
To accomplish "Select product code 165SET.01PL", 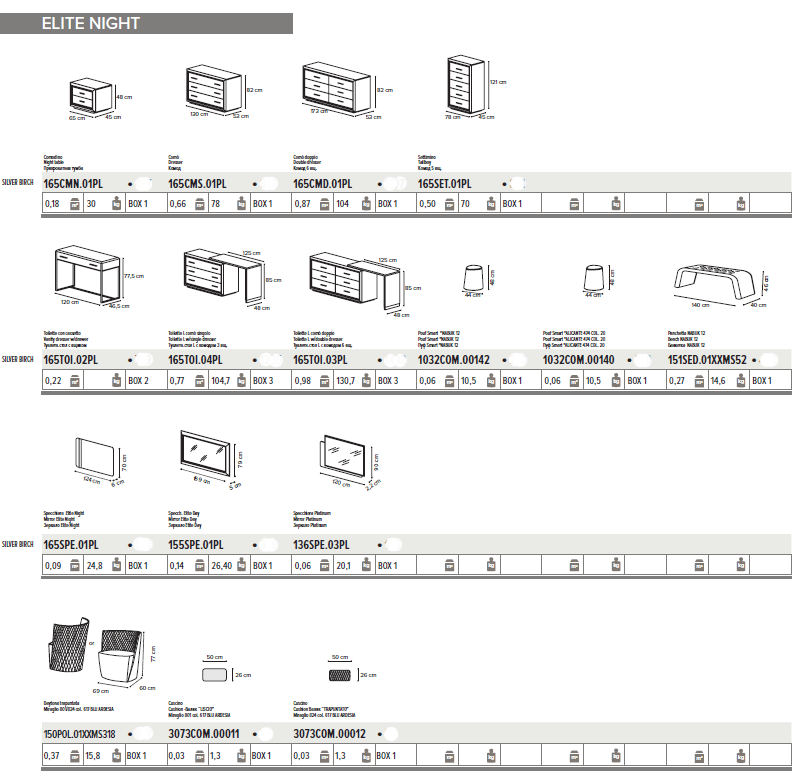I will click(445, 184).
